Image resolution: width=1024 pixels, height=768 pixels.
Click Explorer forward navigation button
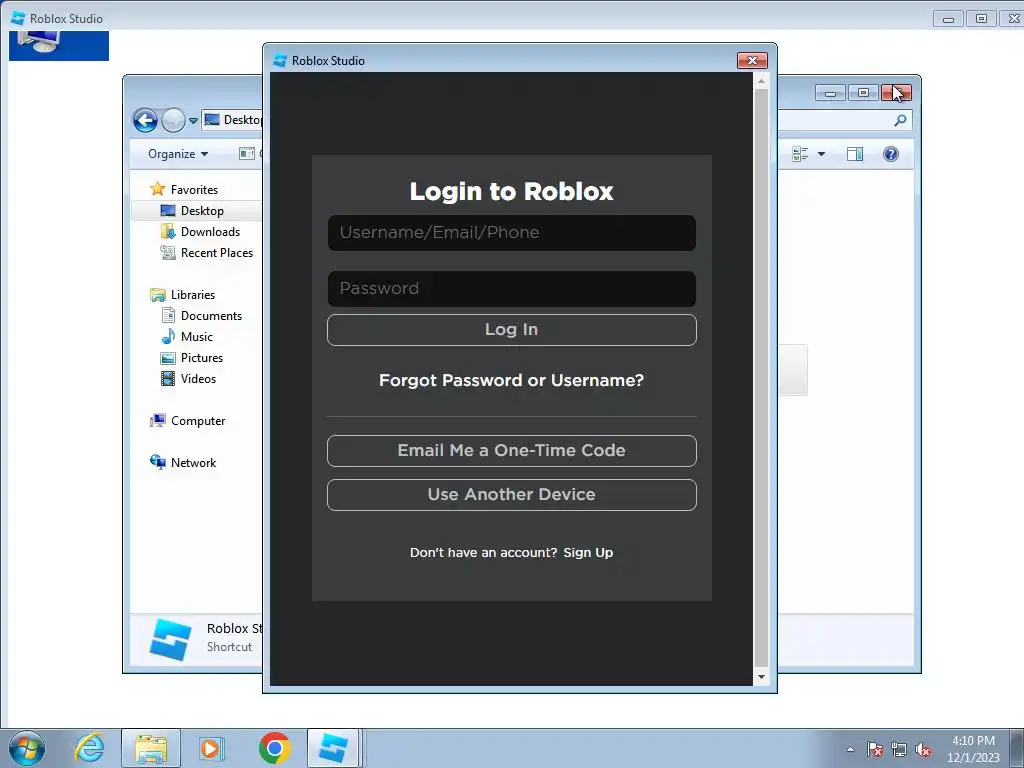point(173,120)
